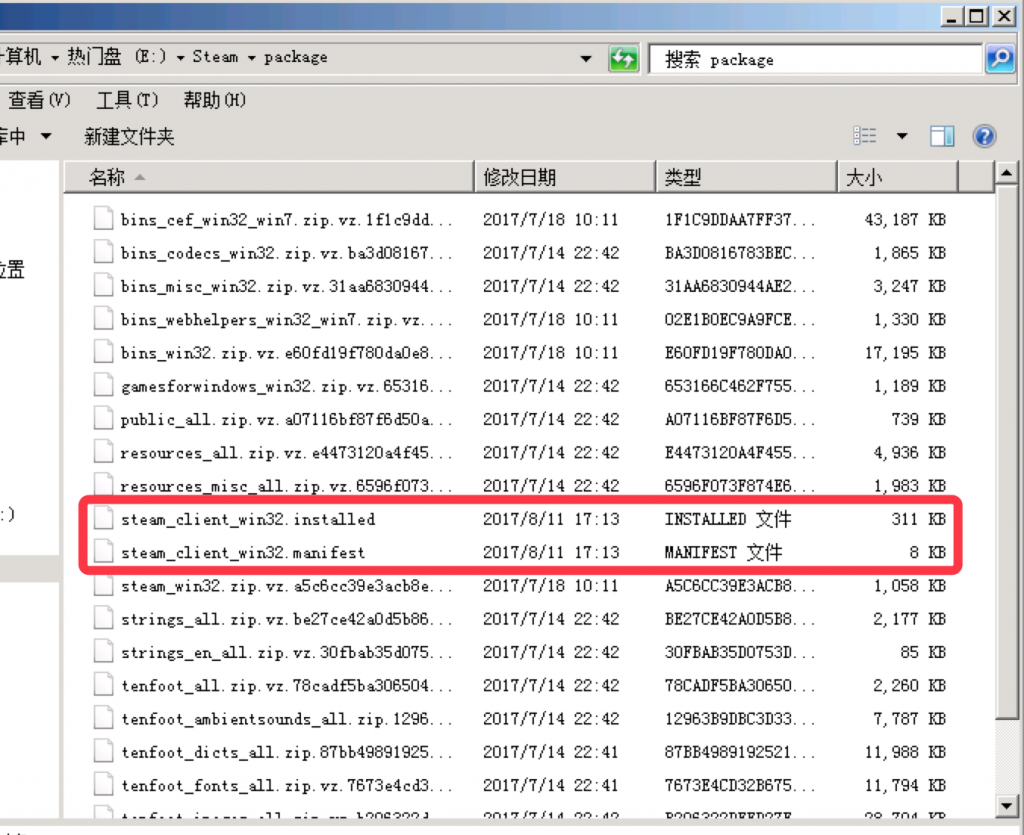Select file icon of bins_webhelpers_win32_win7.zip
Image resolution: width=1024 pixels, height=835 pixels.
(x=103, y=318)
